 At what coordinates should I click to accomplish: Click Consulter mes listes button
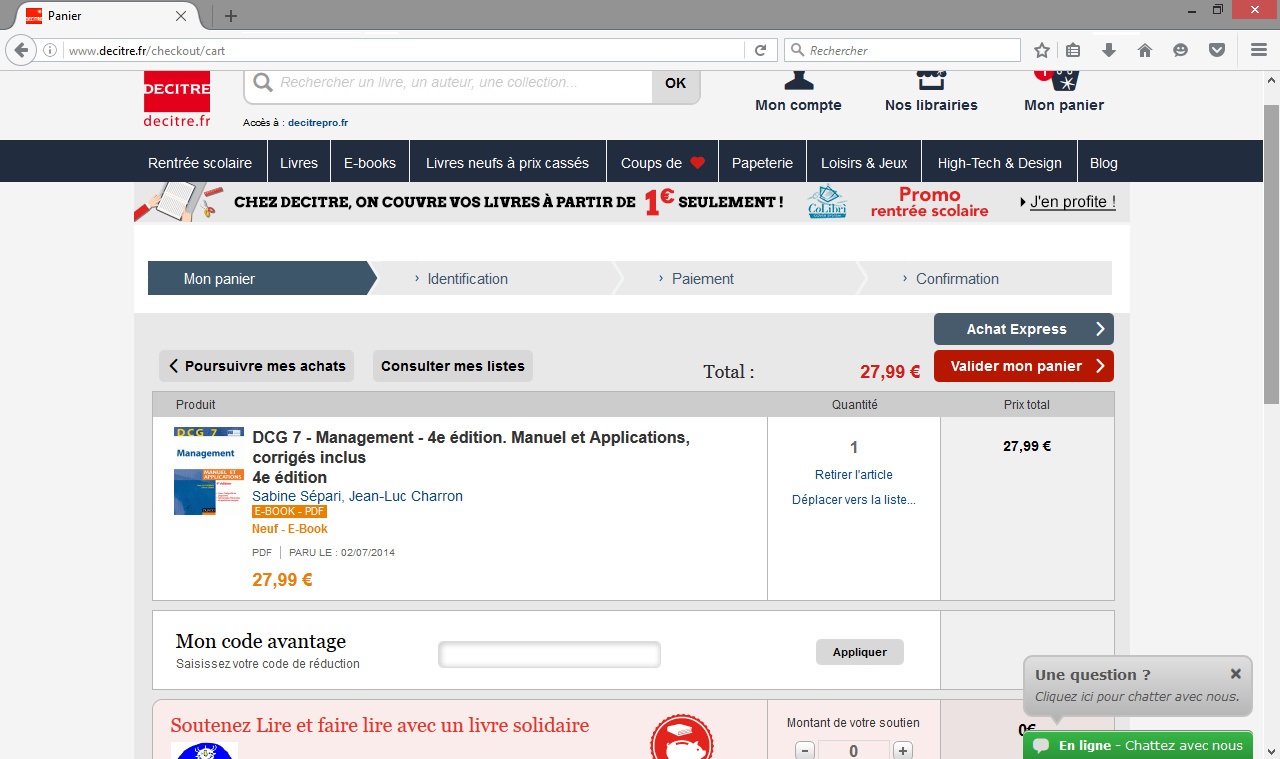tap(453, 366)
